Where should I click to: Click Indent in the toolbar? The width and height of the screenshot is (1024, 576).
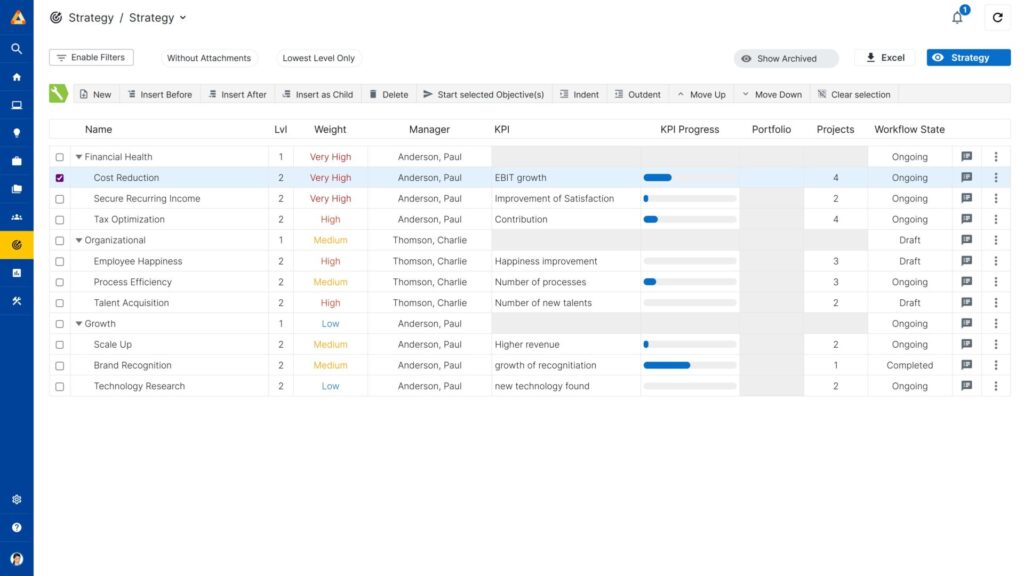tap(579, 94)
